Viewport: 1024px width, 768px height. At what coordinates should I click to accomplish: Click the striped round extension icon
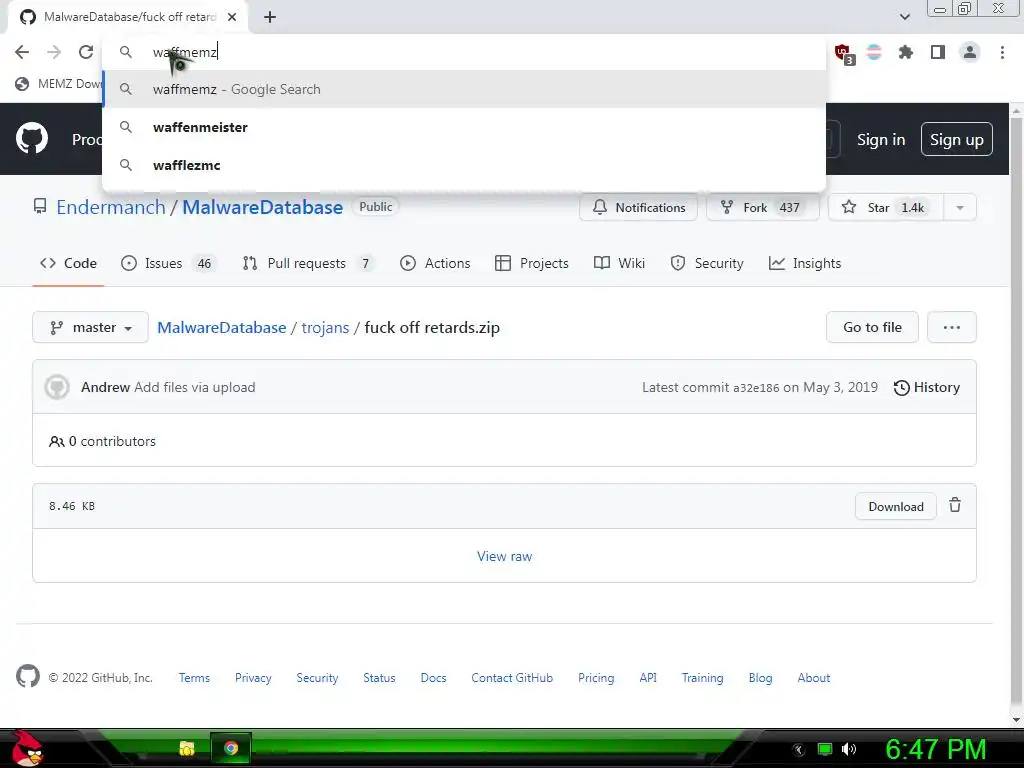tap(874, 52)
